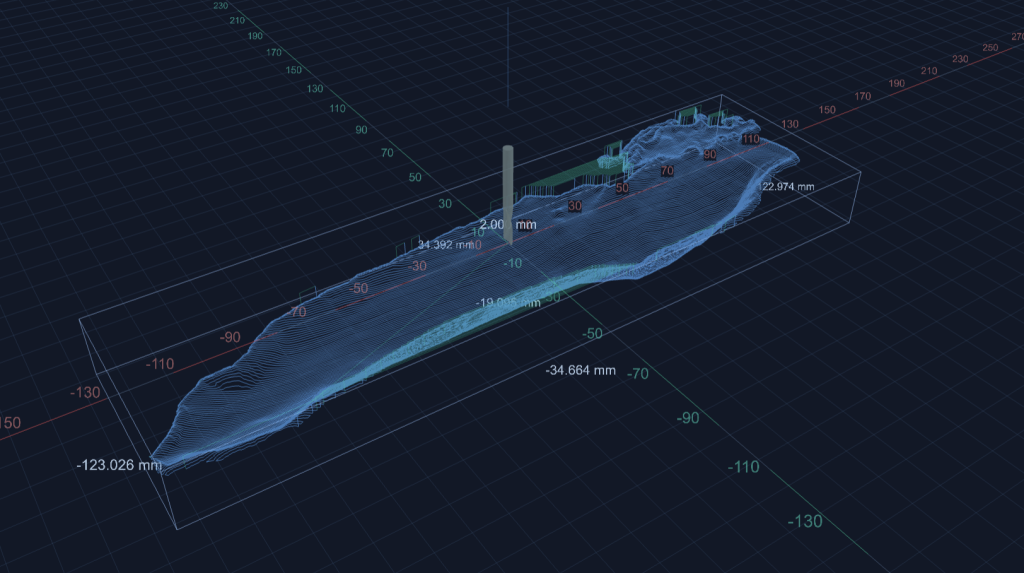Click the red '30' label on the toolpath
1024x573 pixels.
click(x=575, y=206)
